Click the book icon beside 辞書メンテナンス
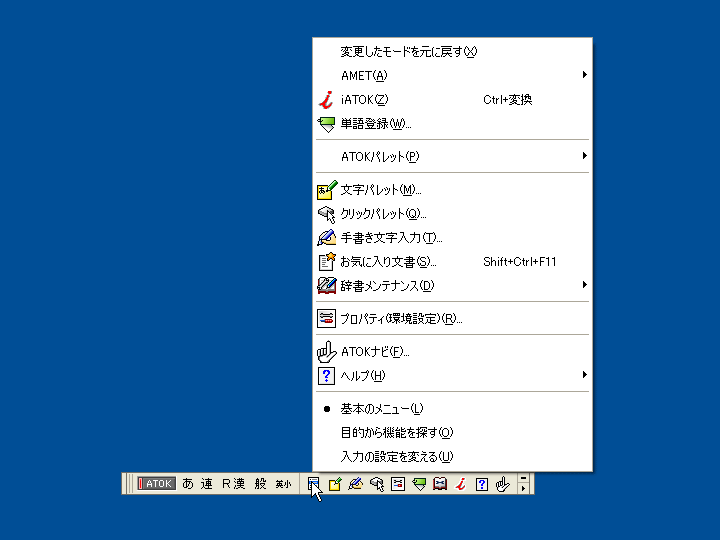 coord(327,286)
